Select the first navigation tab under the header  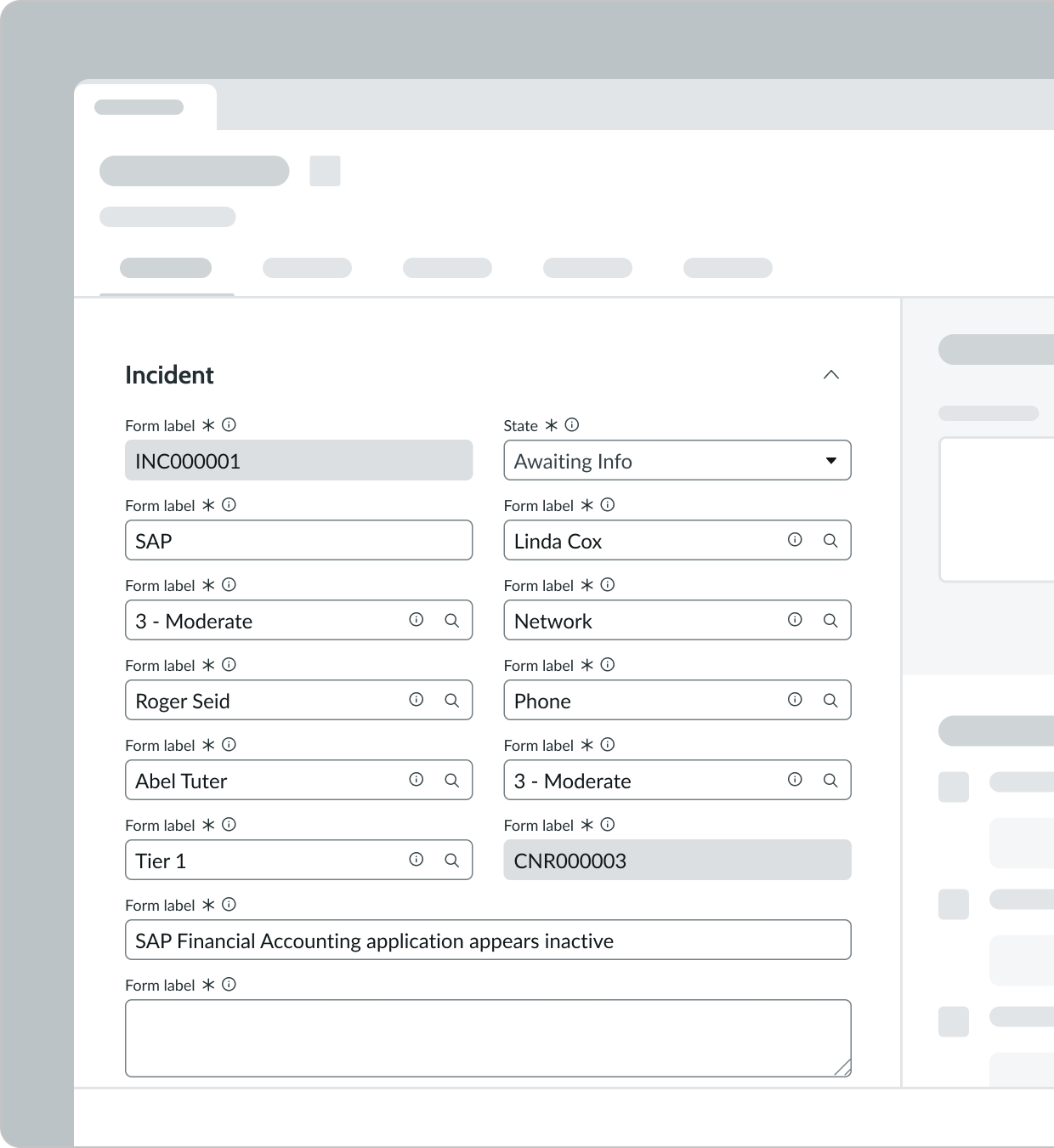(165, 268)
